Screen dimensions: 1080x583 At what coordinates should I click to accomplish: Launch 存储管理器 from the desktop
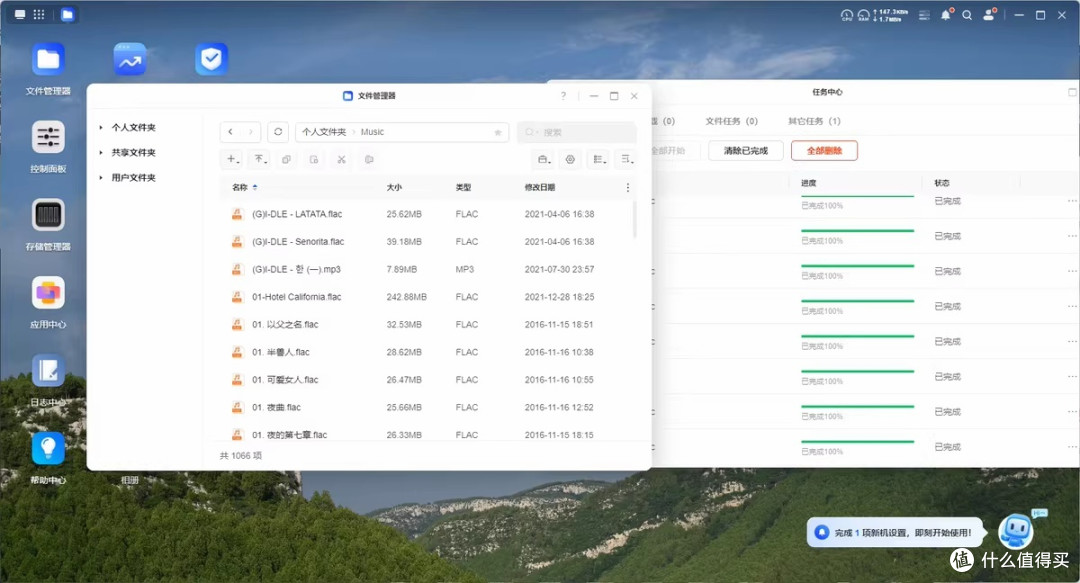coord(48,215)
